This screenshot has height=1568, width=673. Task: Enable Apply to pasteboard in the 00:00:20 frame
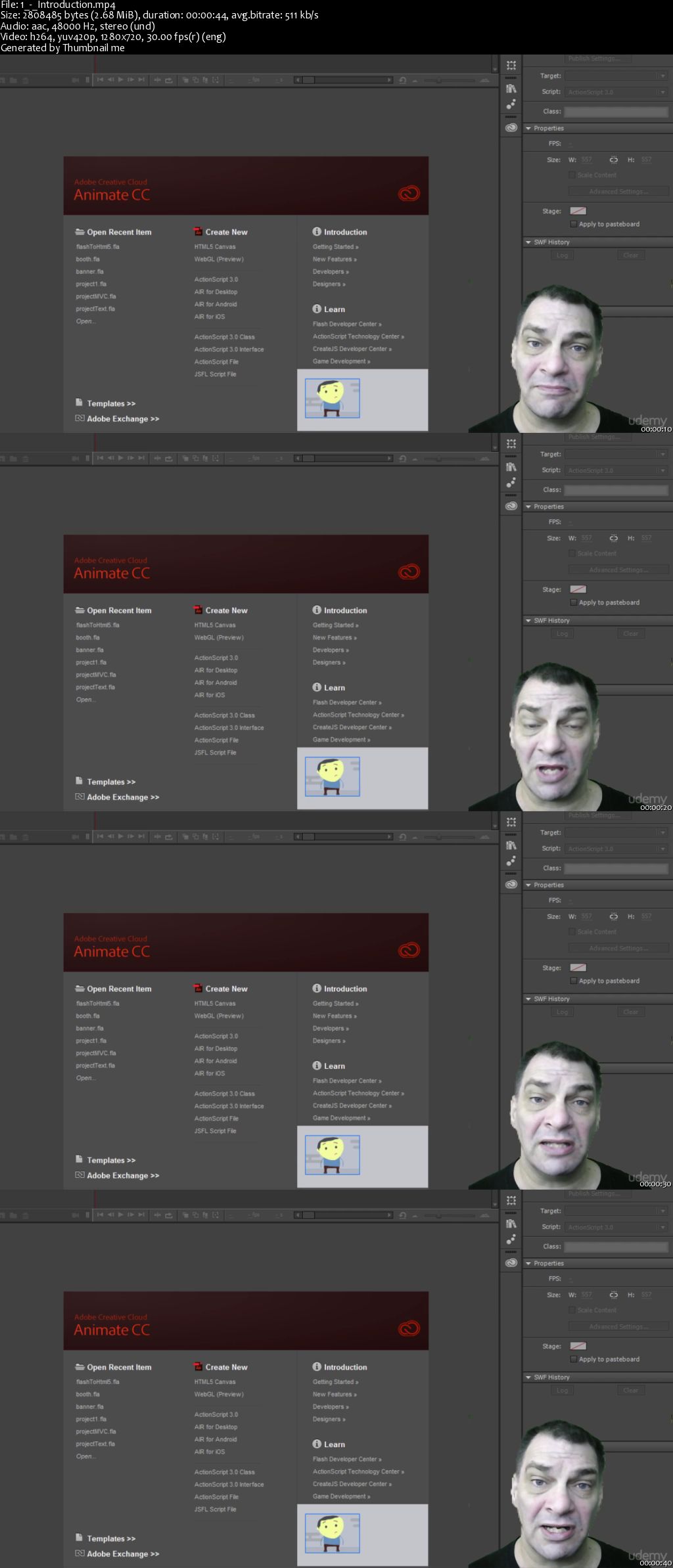574,602
